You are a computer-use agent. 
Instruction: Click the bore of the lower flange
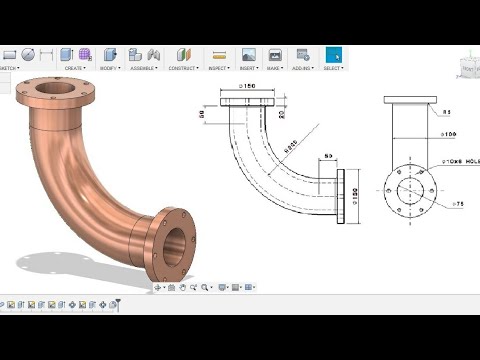tap(174, 247)
